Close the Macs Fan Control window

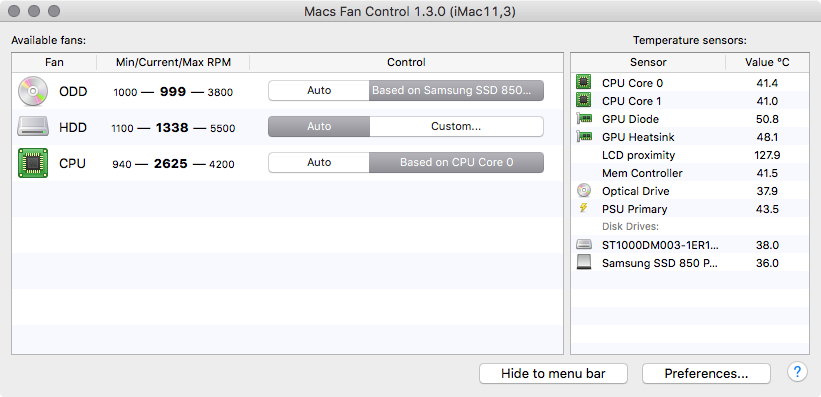point(15,10)
